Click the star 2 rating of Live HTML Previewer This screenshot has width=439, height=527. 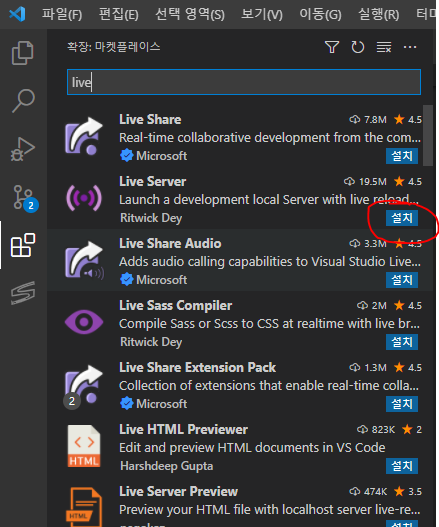tap(412, 430)
